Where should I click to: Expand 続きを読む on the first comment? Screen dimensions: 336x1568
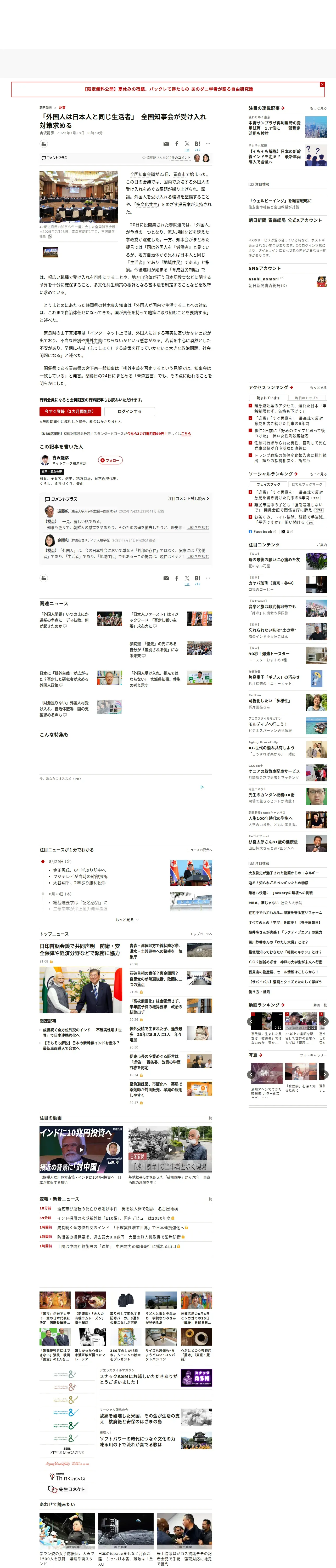[x=198, y=528]
